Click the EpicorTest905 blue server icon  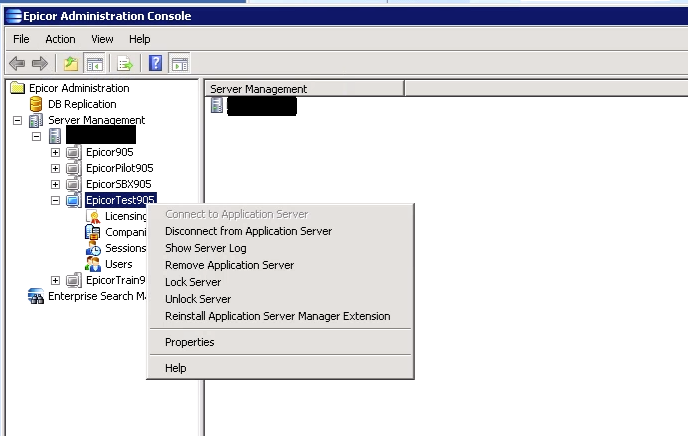pos(74,200)
